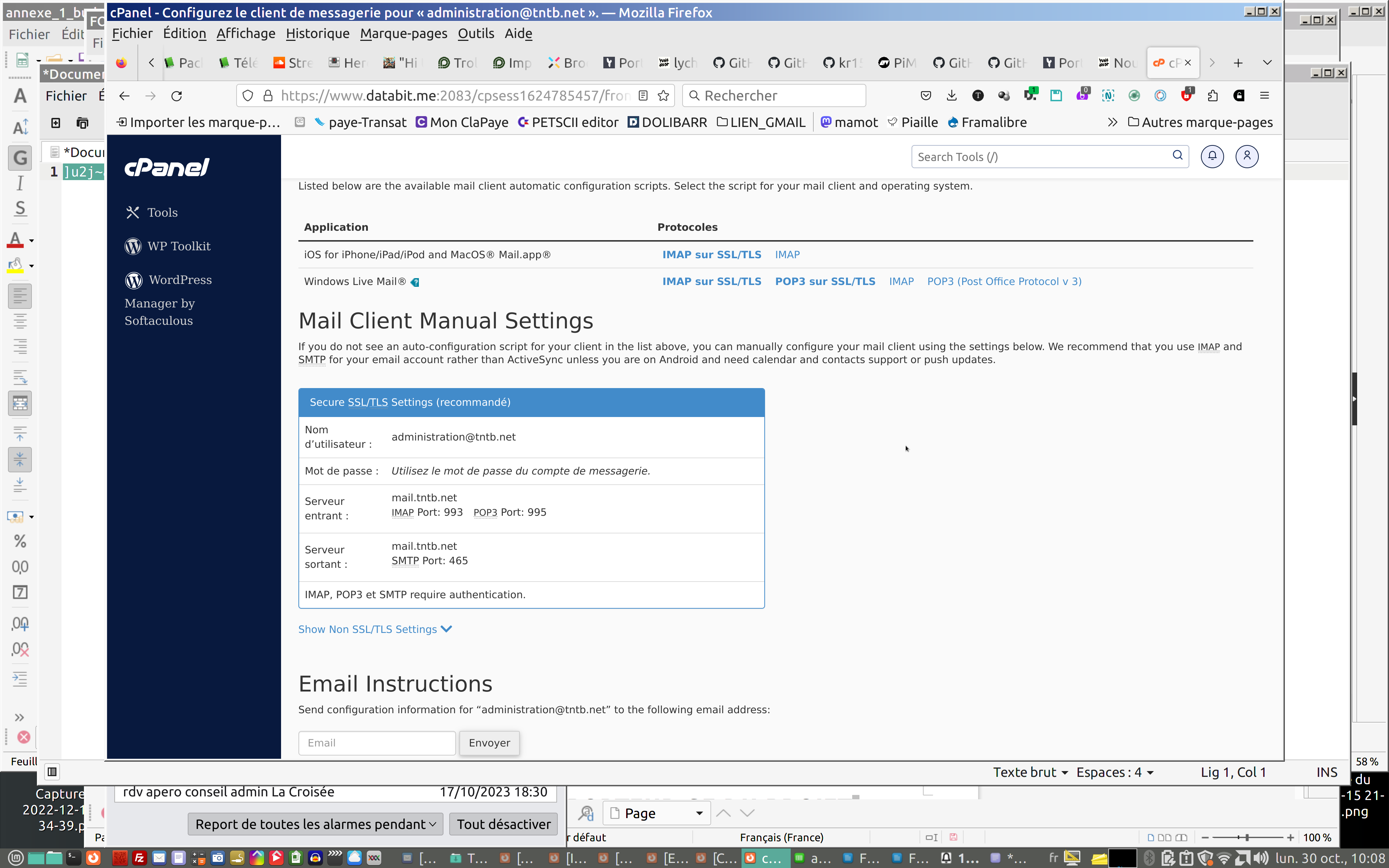Open the cPanel user account icon
1389x868 pixels.
1246,156
